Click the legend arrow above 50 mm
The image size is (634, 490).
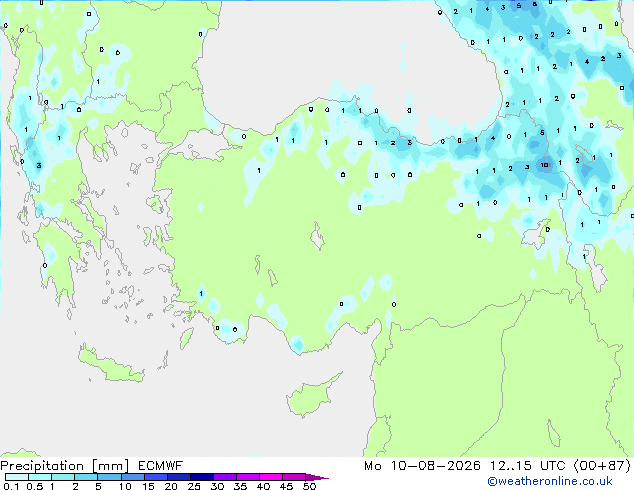317,477
